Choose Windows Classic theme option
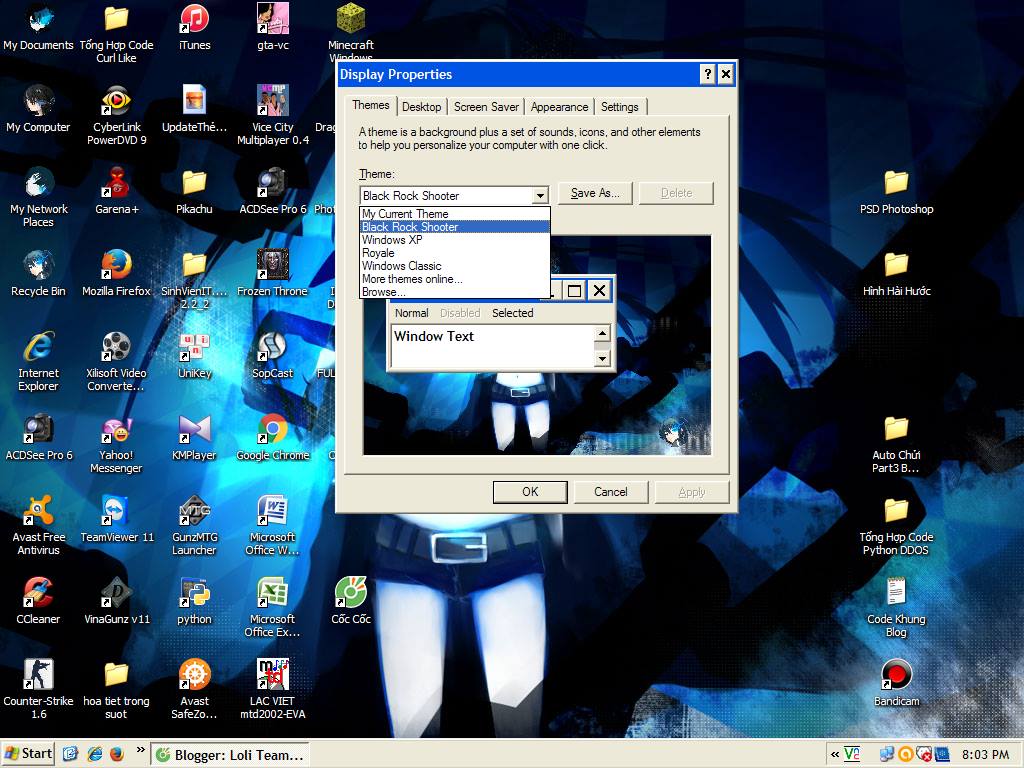 455,266
